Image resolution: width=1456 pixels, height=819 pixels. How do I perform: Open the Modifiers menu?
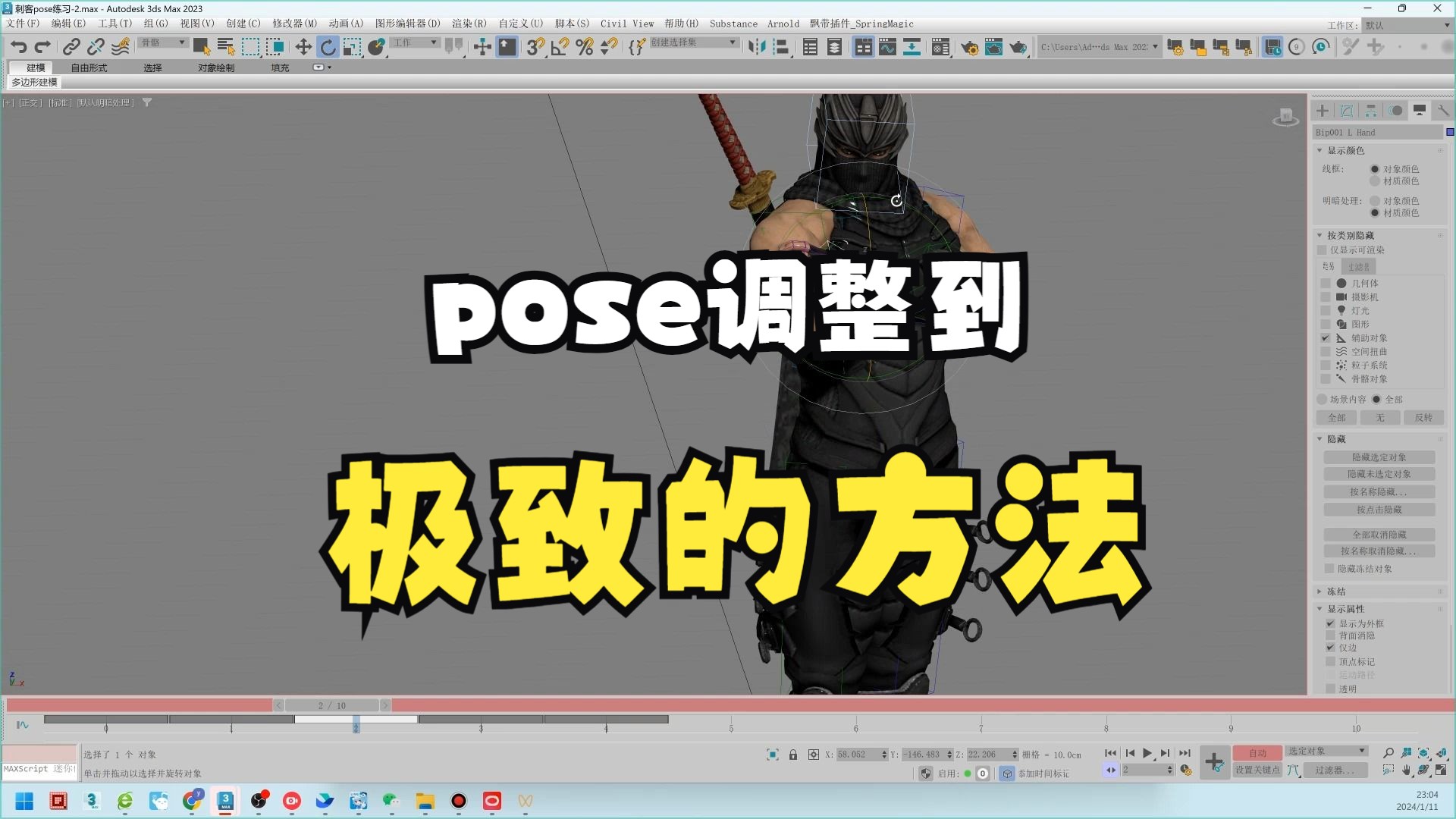(x=295, y=24)
